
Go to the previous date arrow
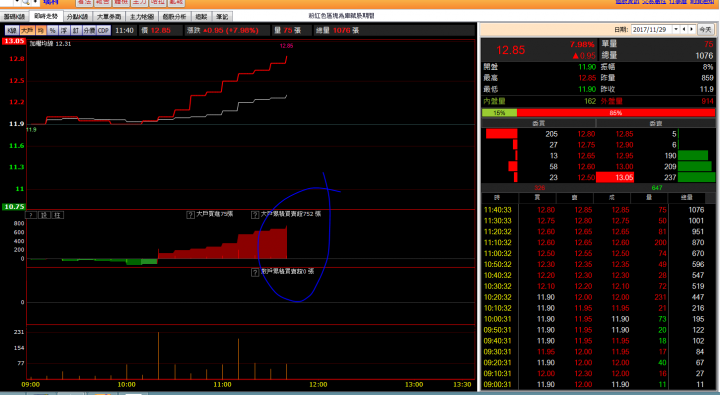684,29
